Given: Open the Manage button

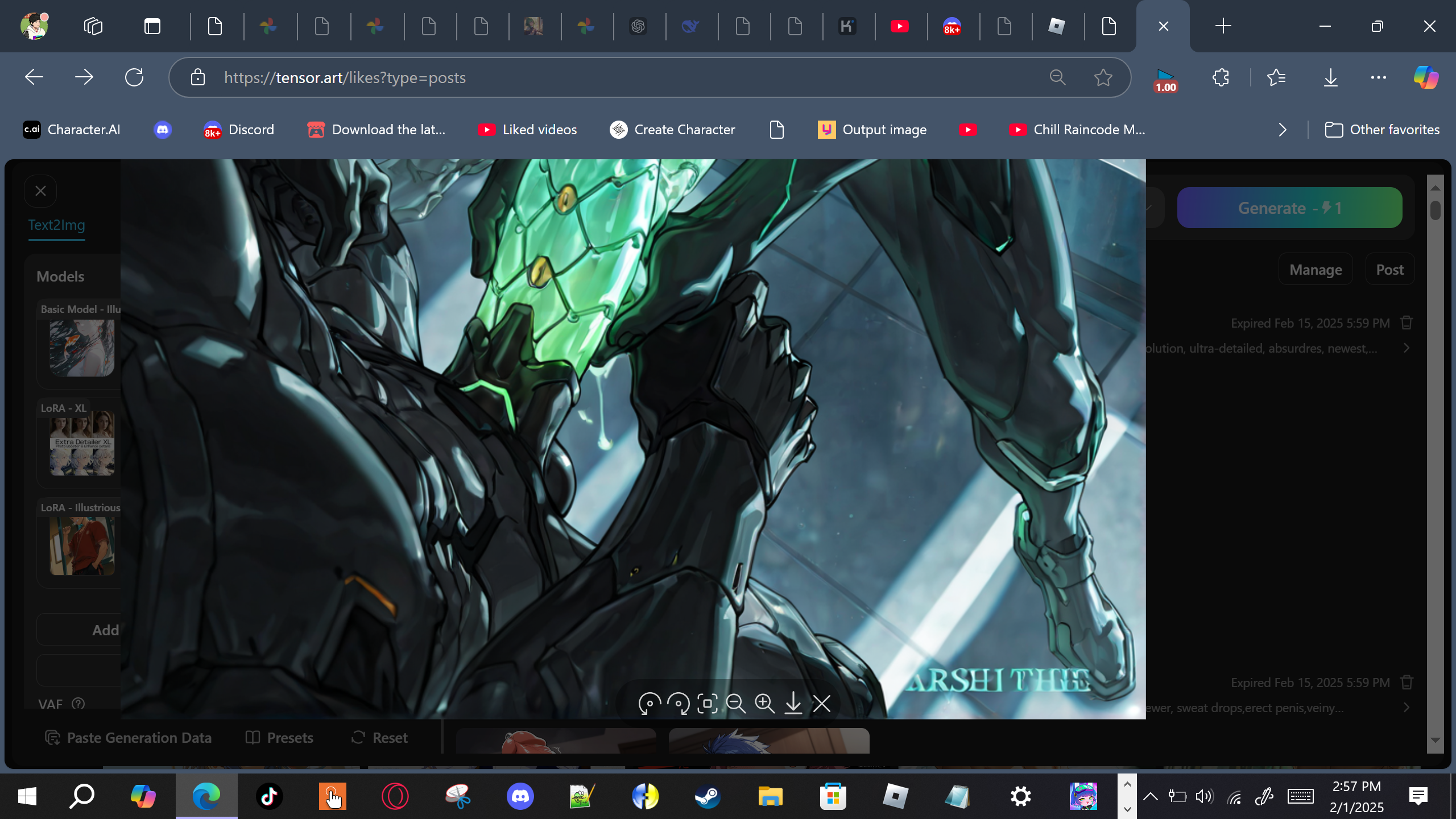Looking at the screenshot, I should point(1316,270).
